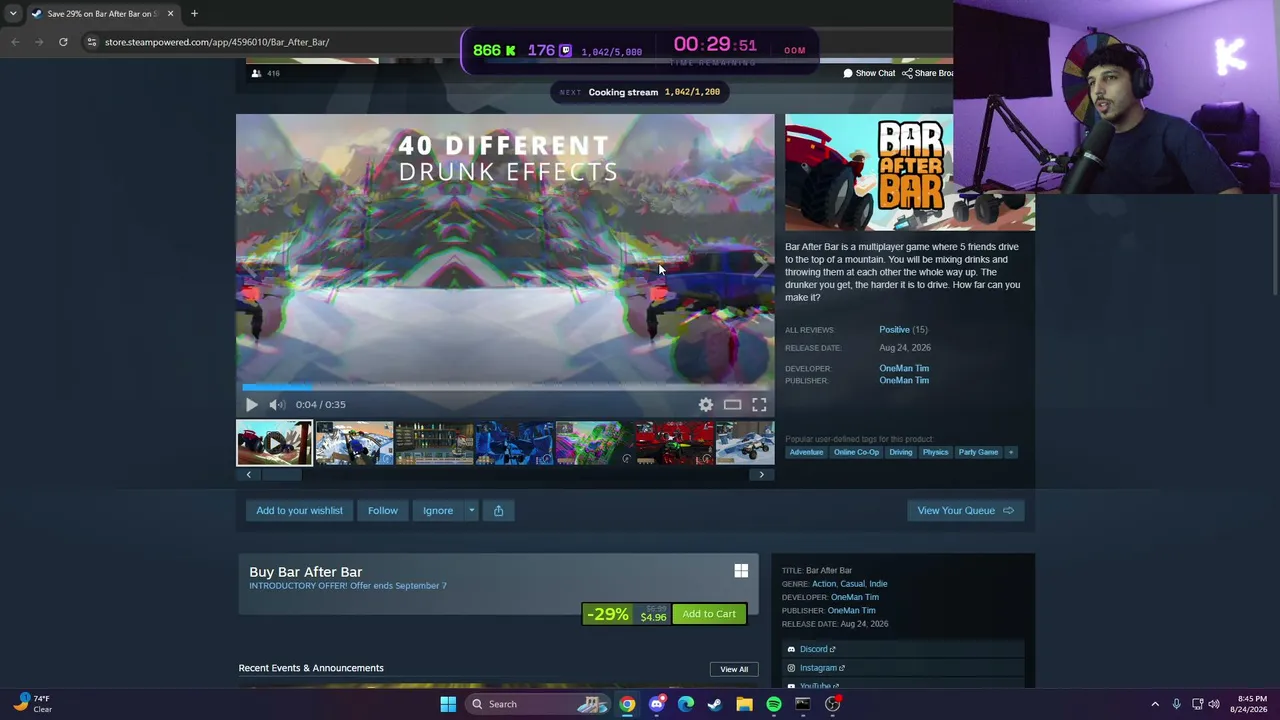The width and height of the screenshot is (1280, 720).
Task: Open the Driving tag
Action: [901, 452]
